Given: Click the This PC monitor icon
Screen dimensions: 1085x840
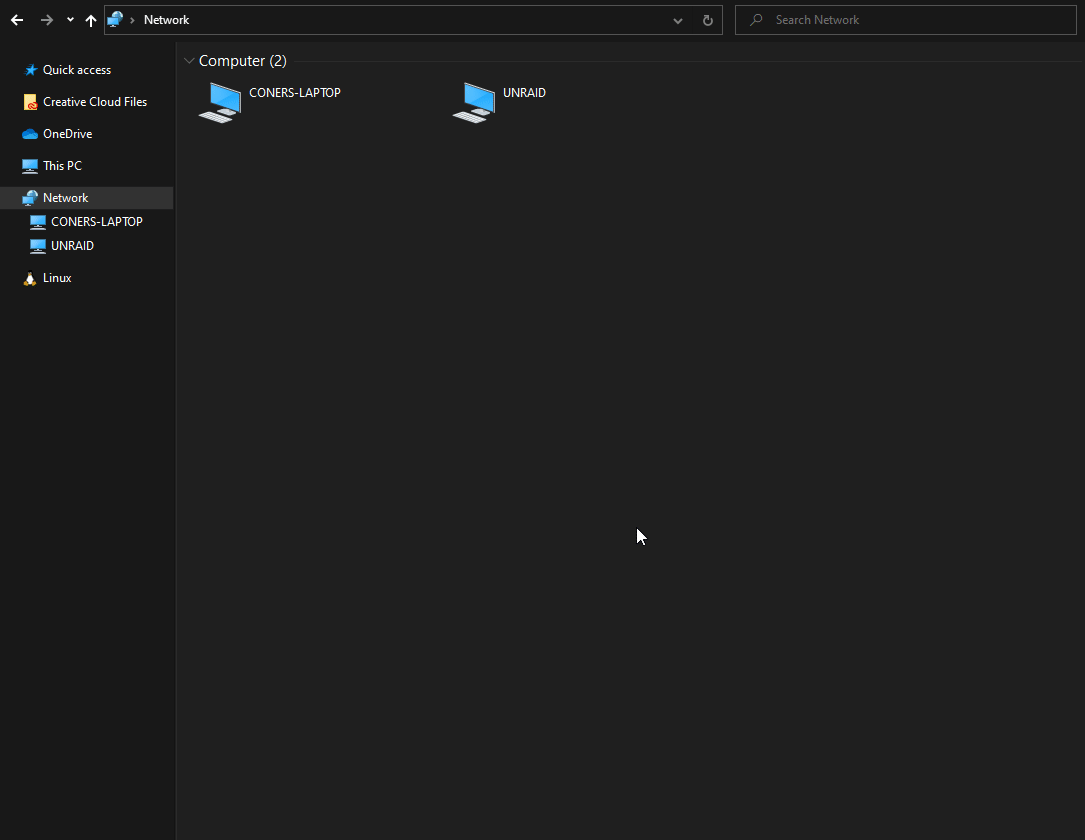Looking at the screenshot, I should 30,166.
